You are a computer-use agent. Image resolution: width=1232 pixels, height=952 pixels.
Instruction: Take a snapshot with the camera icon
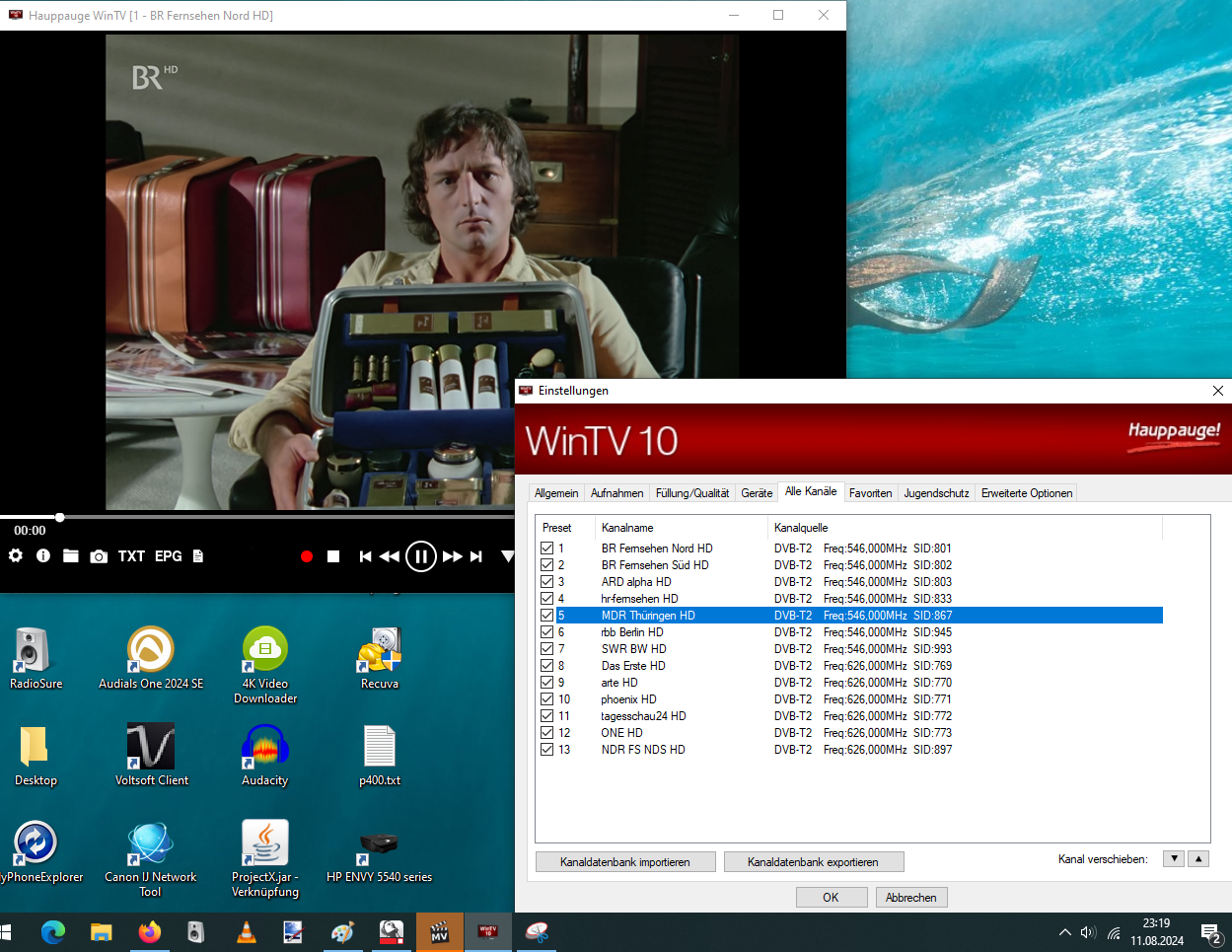[99, 556]
